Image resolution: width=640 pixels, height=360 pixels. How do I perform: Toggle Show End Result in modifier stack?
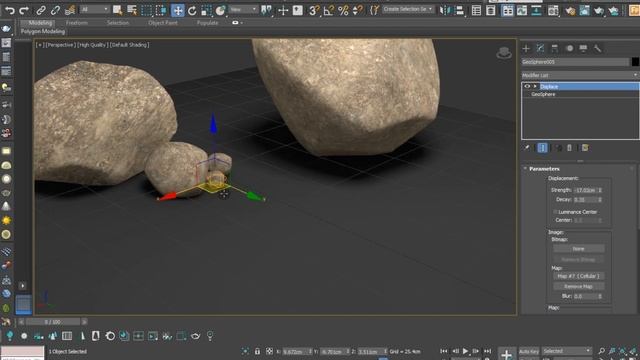542,148
